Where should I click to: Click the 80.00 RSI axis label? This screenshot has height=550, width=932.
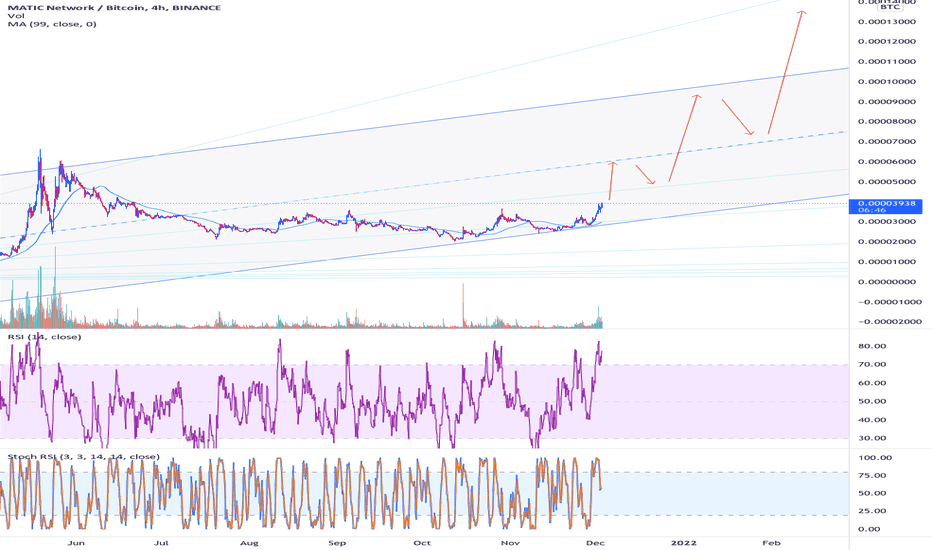[872, 346]
